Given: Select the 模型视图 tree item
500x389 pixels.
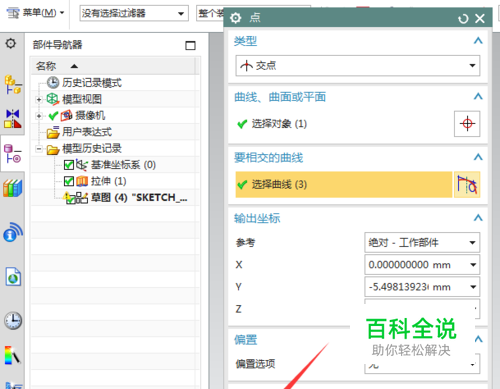Looking at the screenshot, I should coord(82,99).
